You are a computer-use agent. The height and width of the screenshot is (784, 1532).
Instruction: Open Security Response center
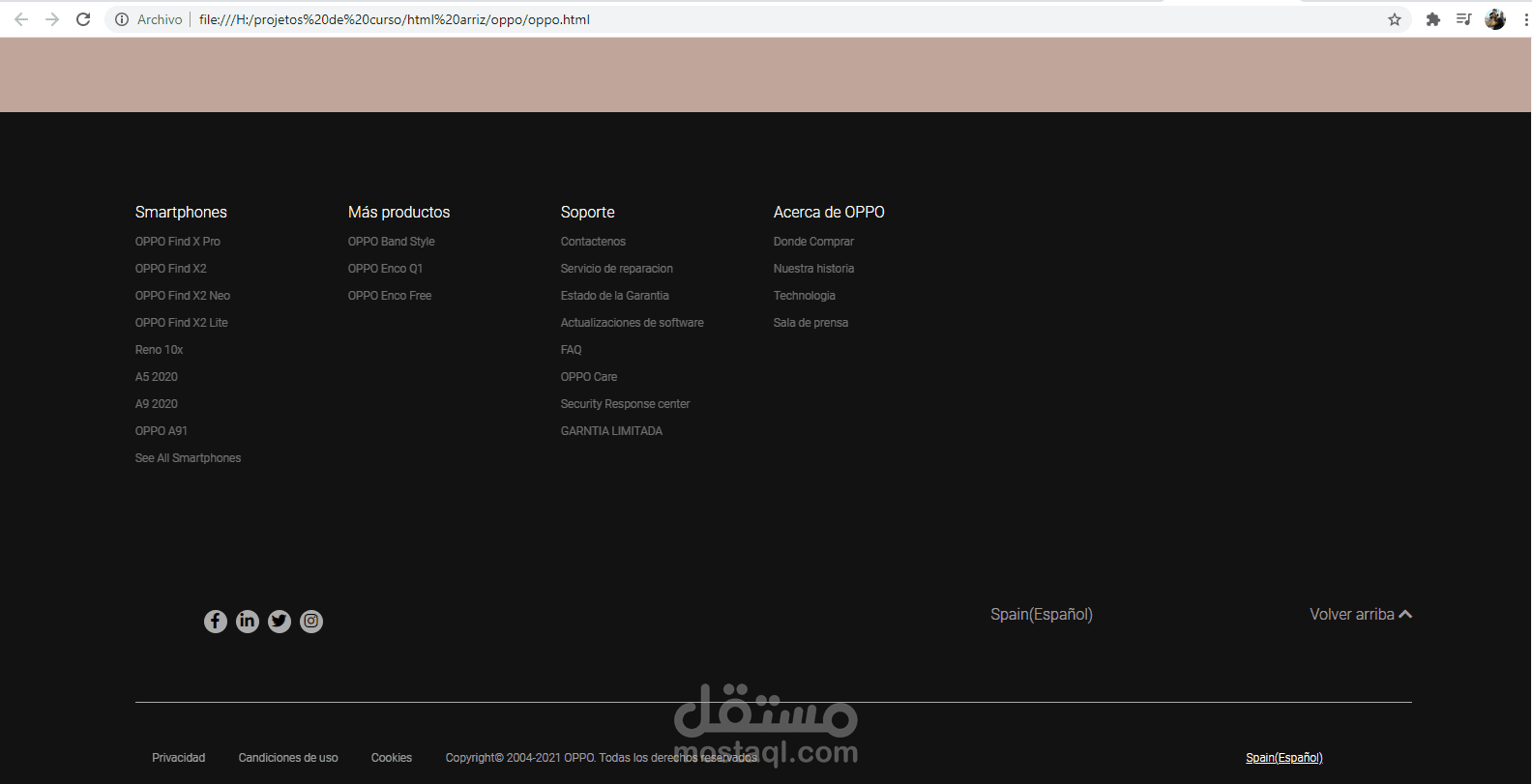click(626, 404)
